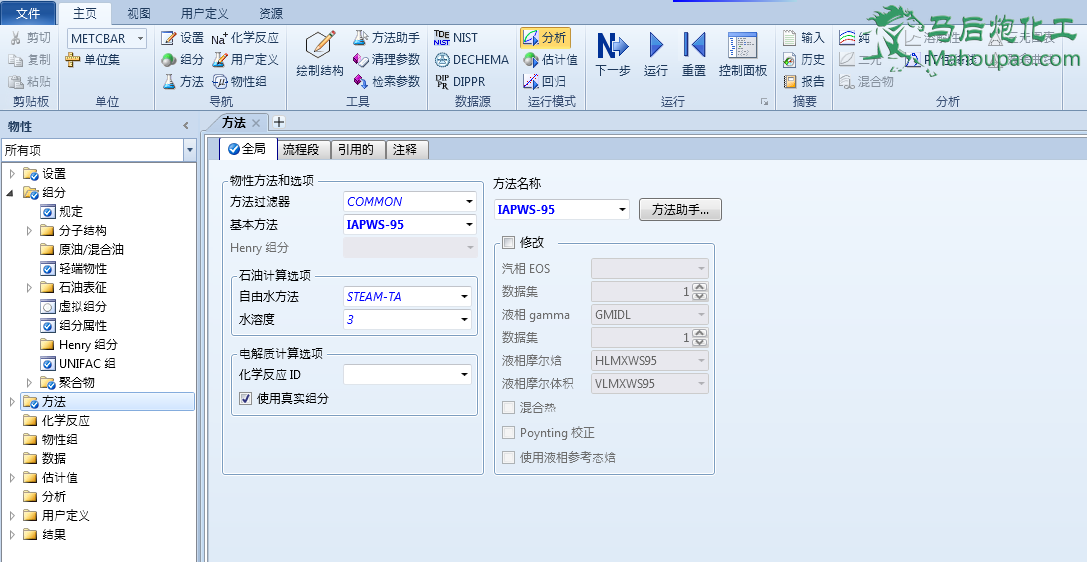This screenshot has height=562, width=1087.
Task: Open 物性组 from ribbon navigation
Action: (239, 81)
